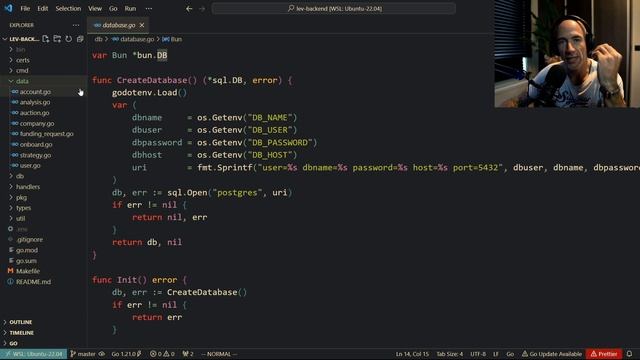Expand the handlers folder
The height and width of the screenshot is (360, 640).
28,187
